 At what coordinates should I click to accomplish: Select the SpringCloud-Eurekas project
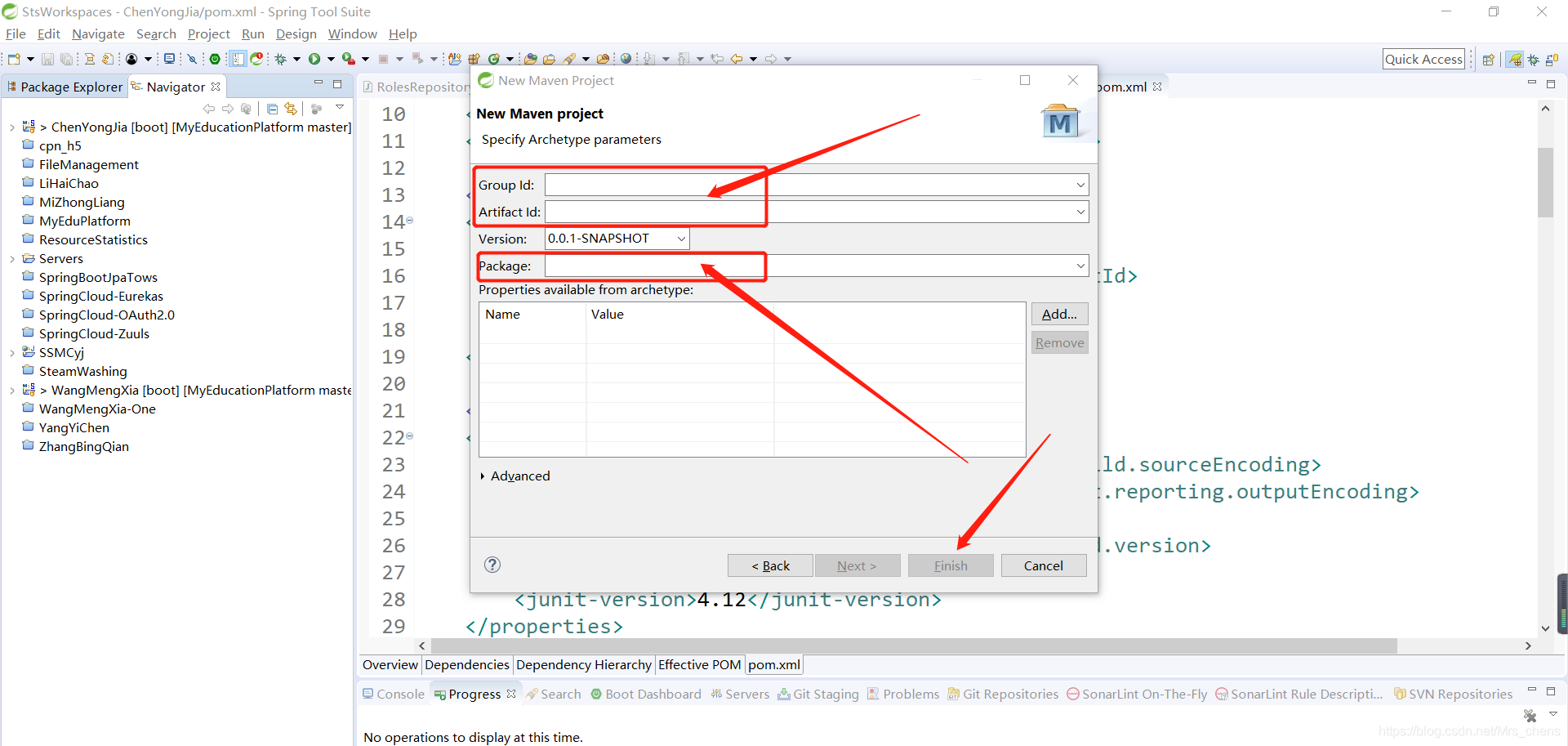pos(100,296)
